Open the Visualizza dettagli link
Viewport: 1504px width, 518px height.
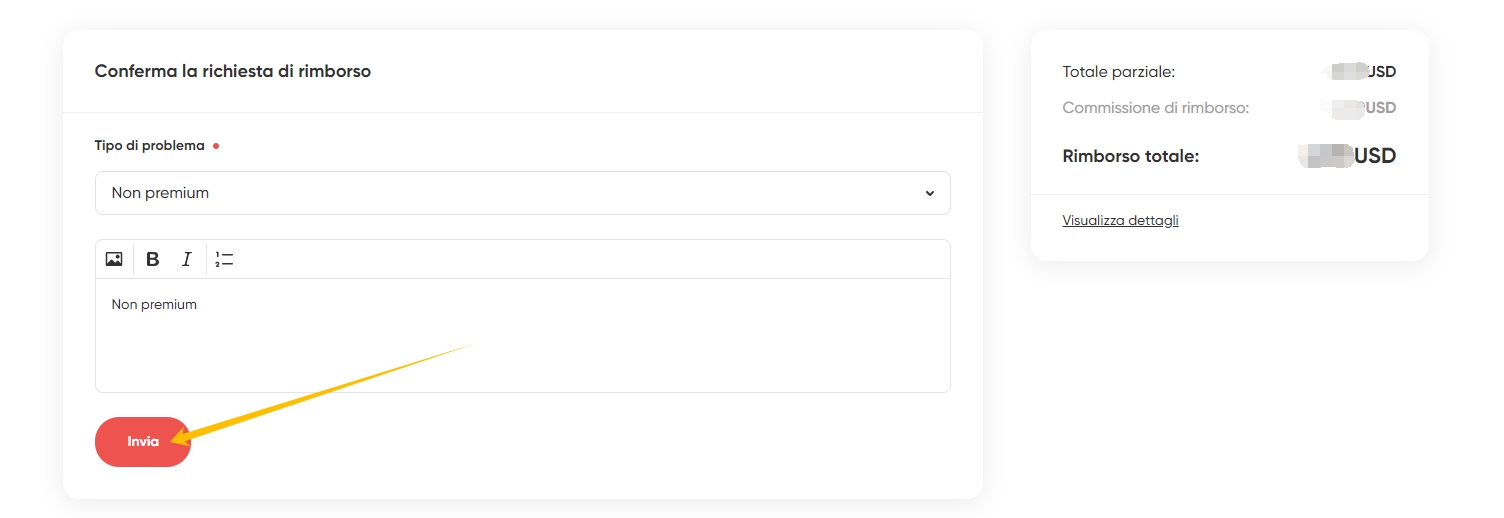coord(1120,220)
